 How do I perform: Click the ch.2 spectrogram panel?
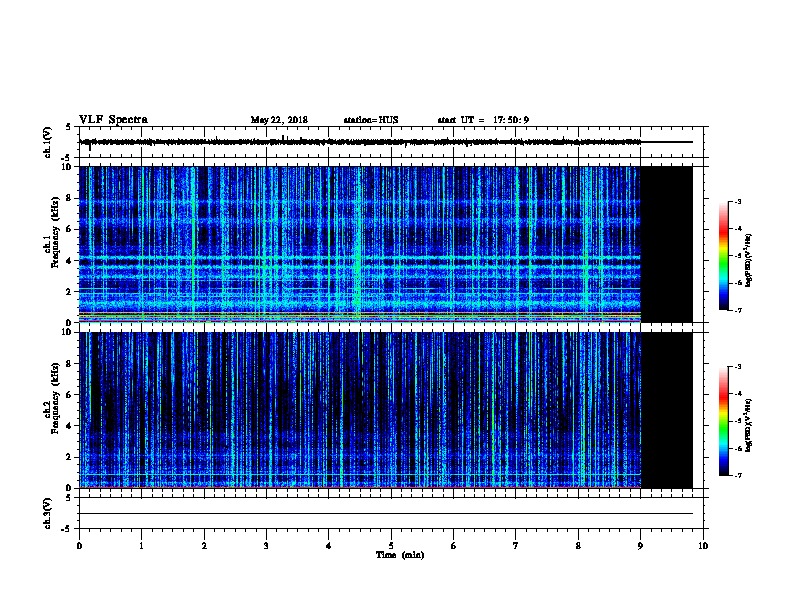[385, 410]
